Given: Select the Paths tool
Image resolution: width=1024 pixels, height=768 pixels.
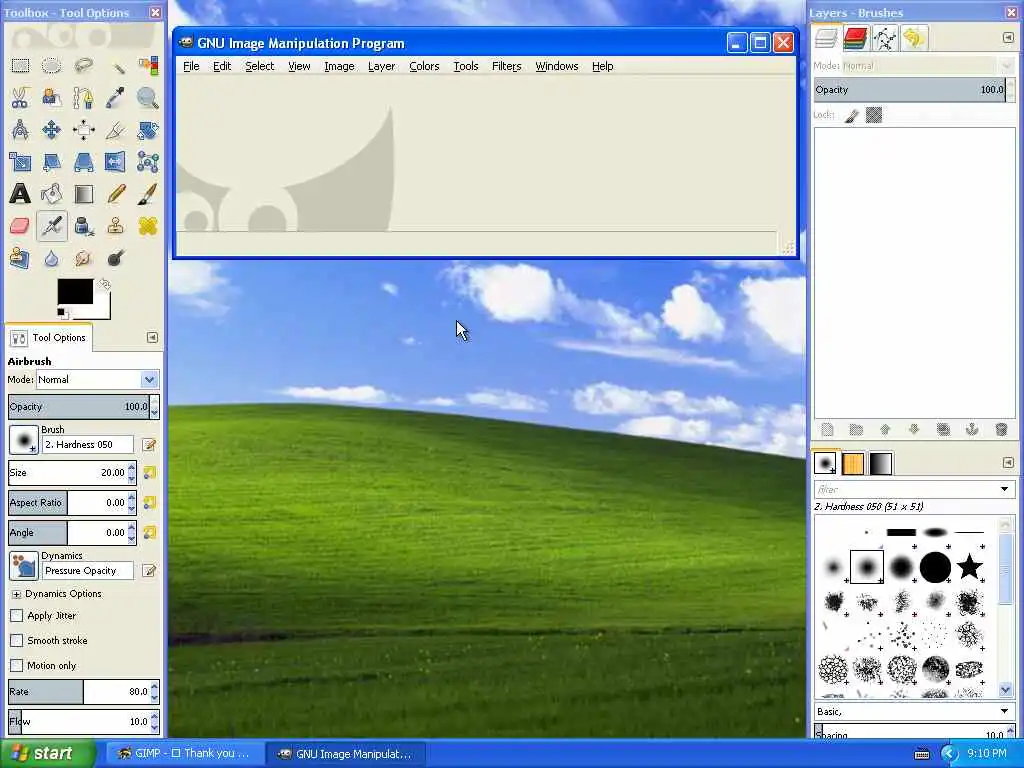Looking at the screenshot, I should tap(84, 98).
